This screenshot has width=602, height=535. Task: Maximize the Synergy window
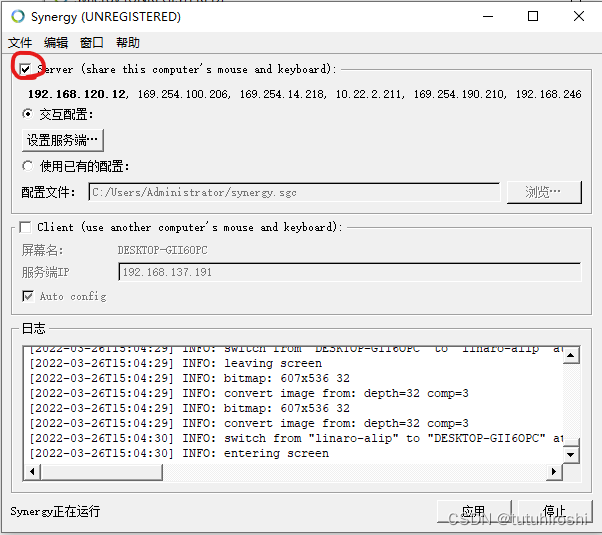[x=533, y=17]
